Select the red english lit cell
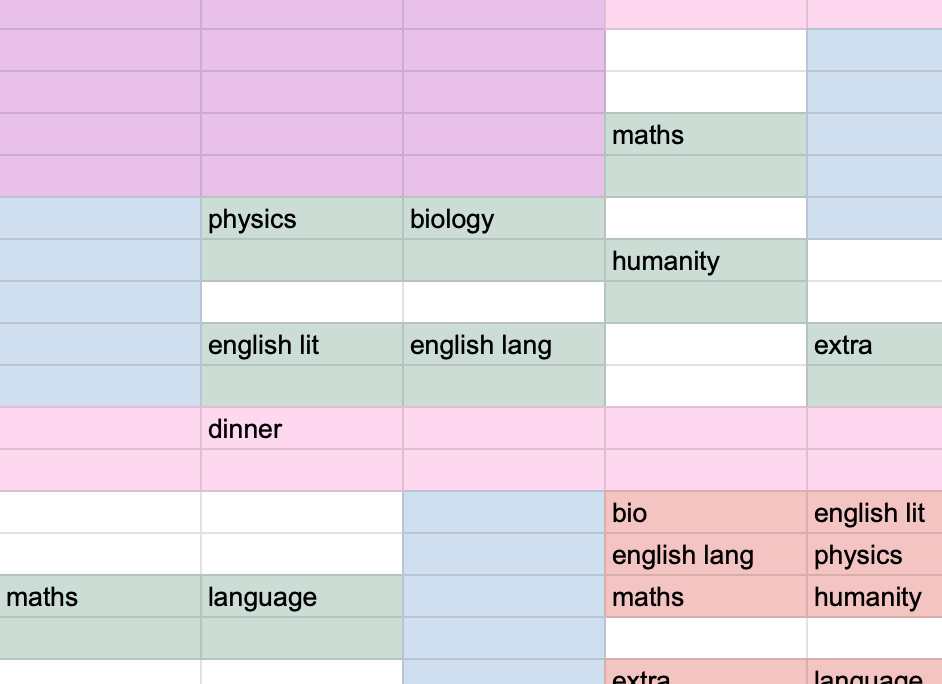Screen dimensions: 942x684 tap(873, 513)
